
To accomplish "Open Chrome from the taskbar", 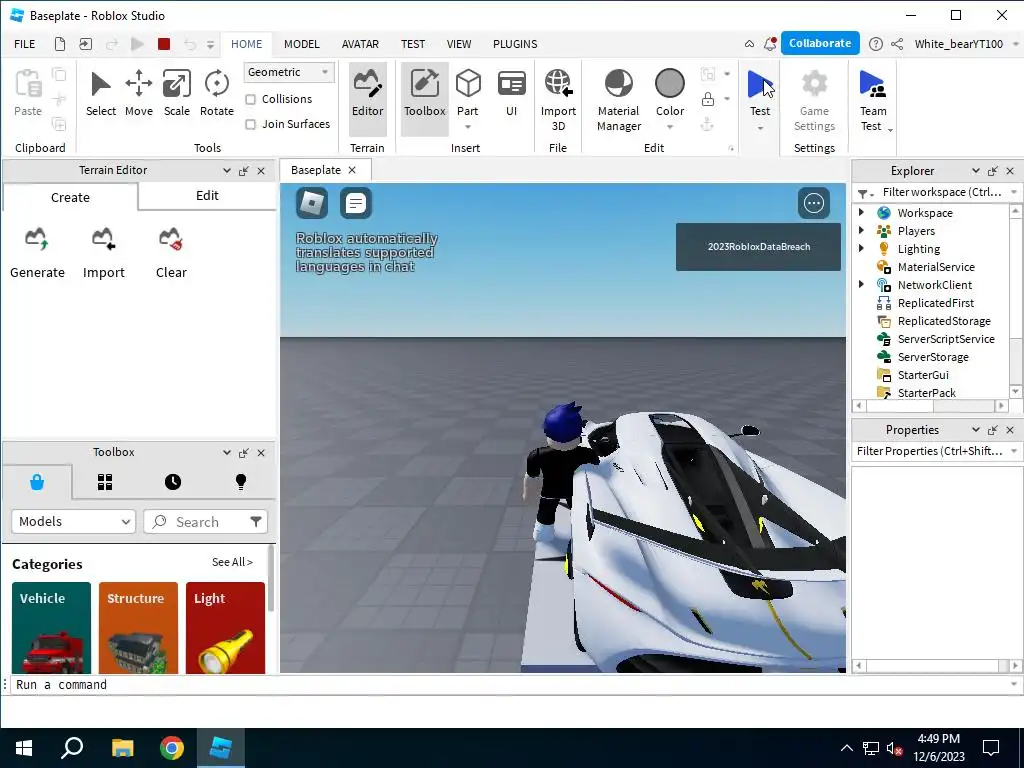I will [x=172, y=748].
